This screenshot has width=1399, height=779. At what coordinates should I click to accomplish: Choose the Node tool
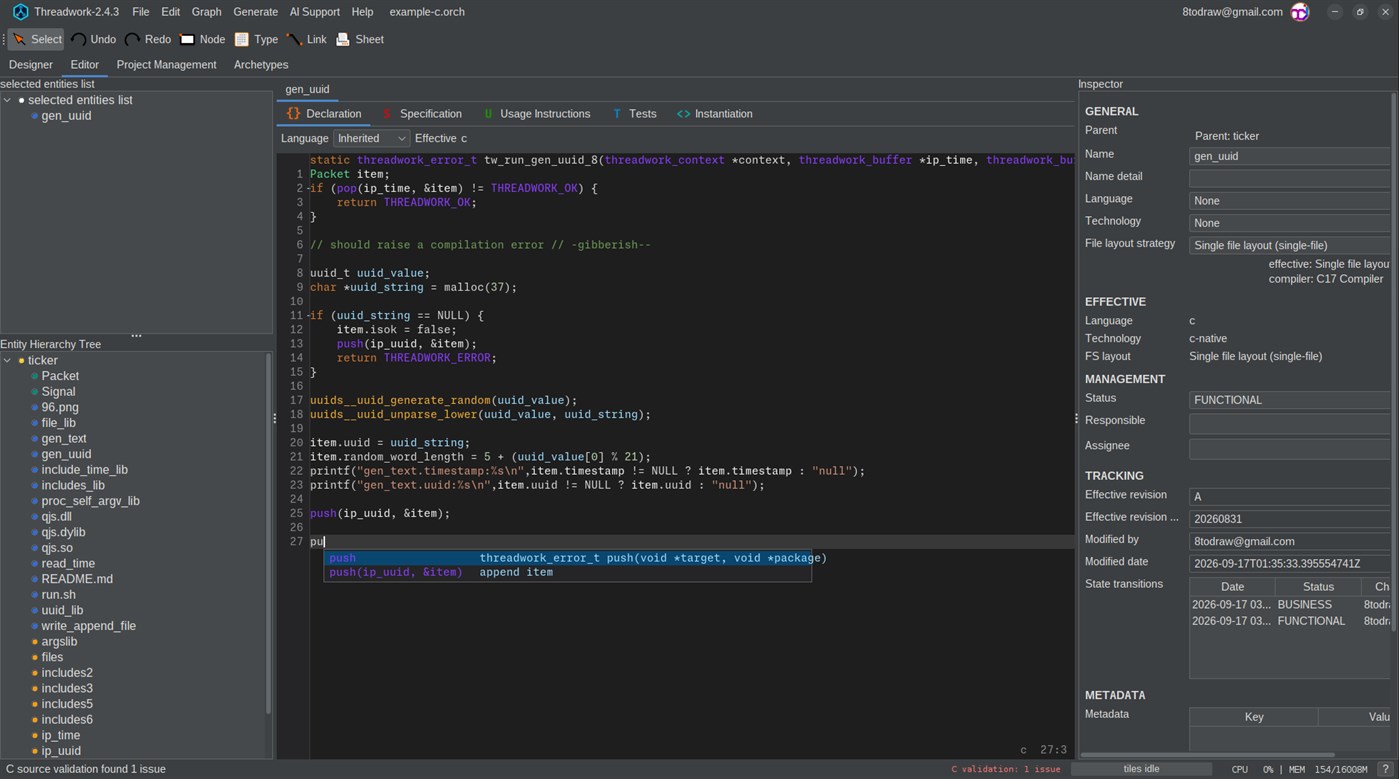(x=202, y=39)
